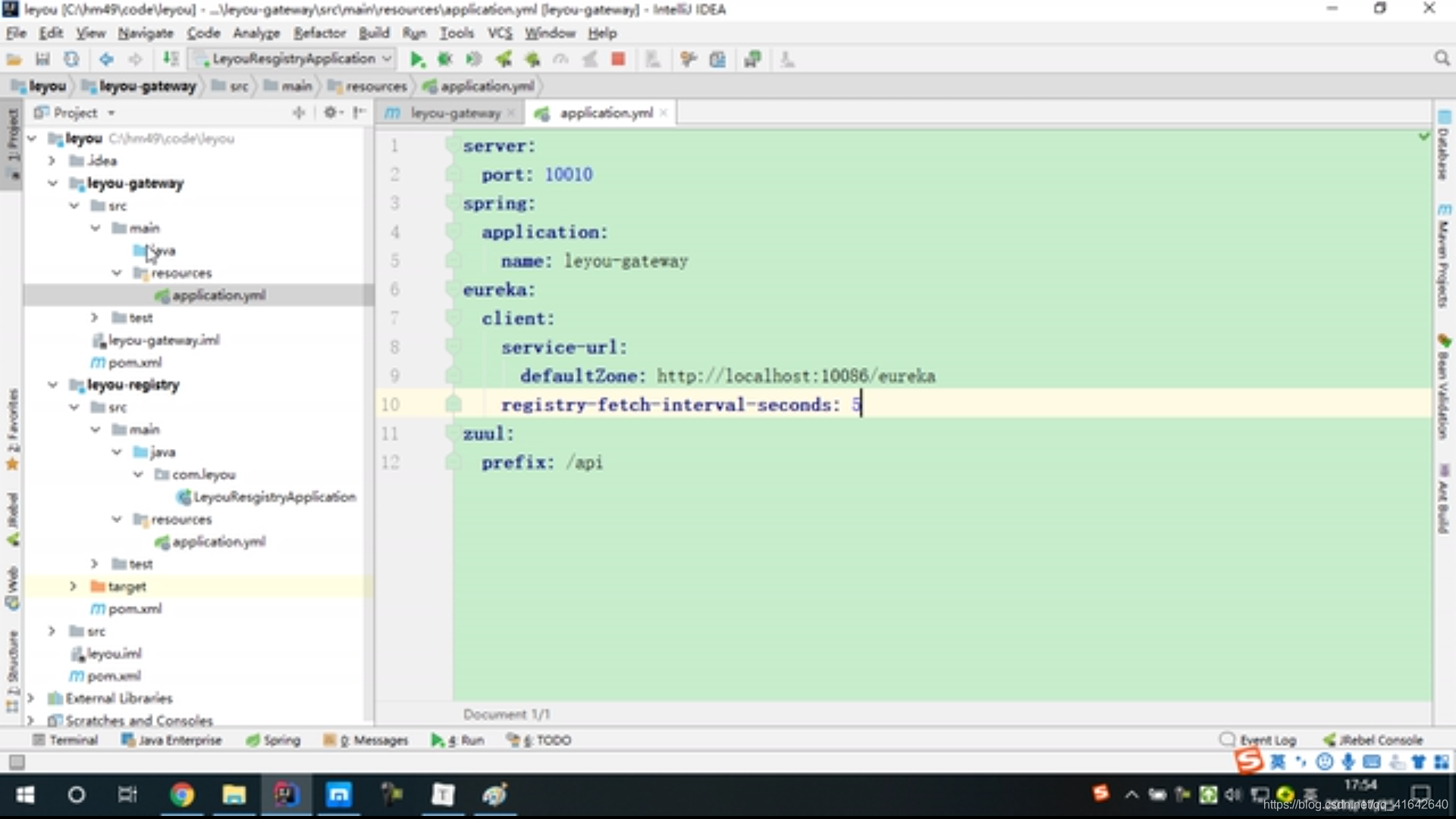Click the Windows Start button
Image resolution: width=1456 pixels, height=819 pixels.
pos(25,794)
